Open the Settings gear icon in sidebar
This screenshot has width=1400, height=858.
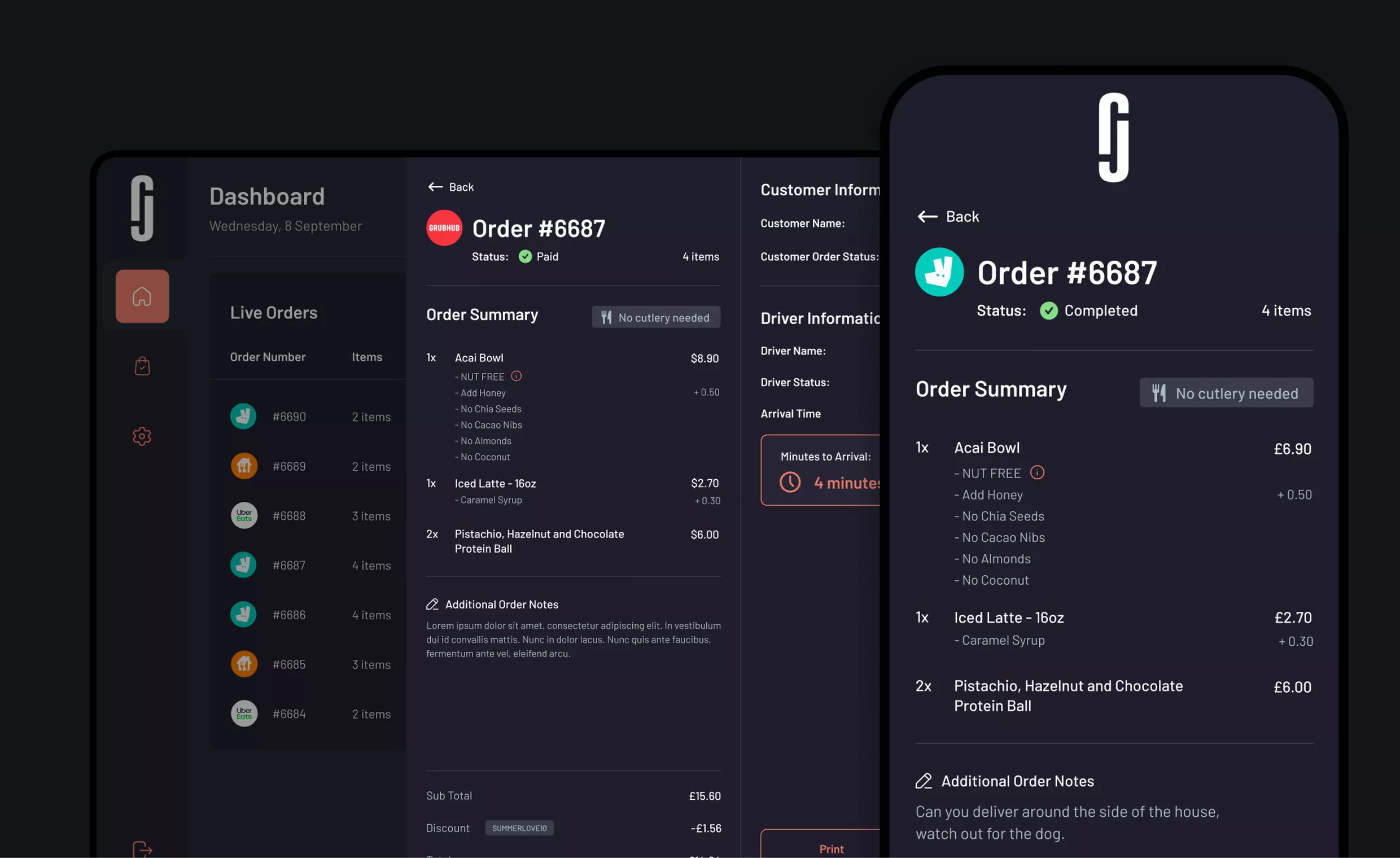(x=141, y=434)
